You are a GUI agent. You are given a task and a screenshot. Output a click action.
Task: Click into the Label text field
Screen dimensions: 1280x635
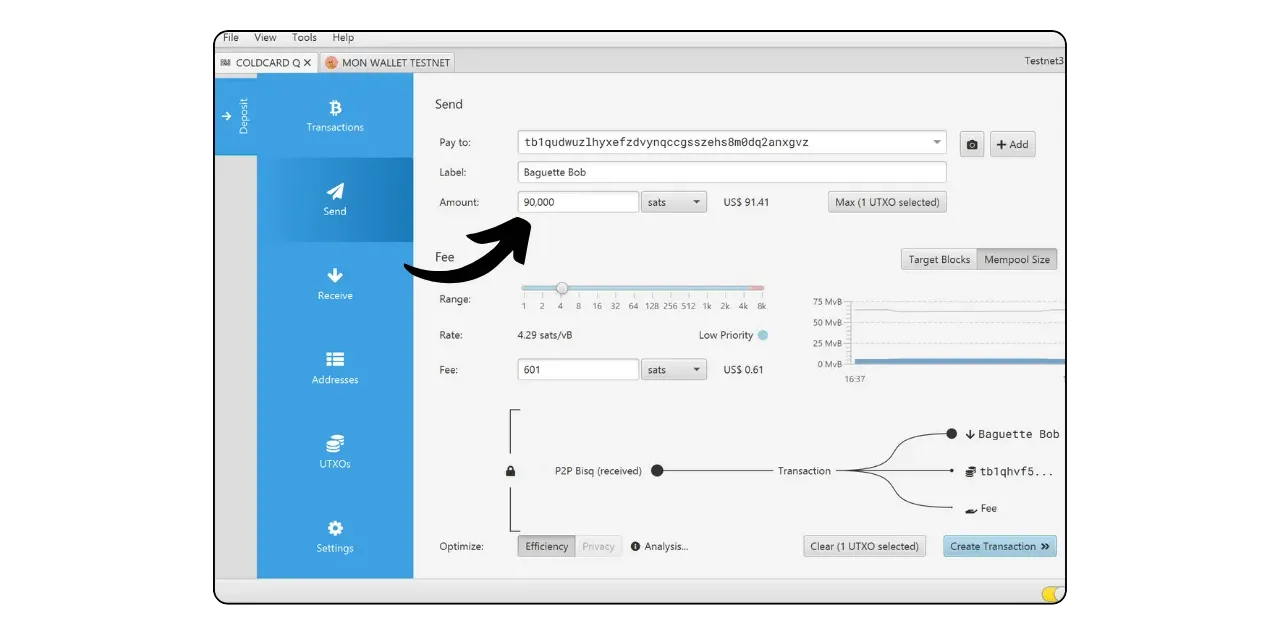pyautogui.click(x=731, y=172)
